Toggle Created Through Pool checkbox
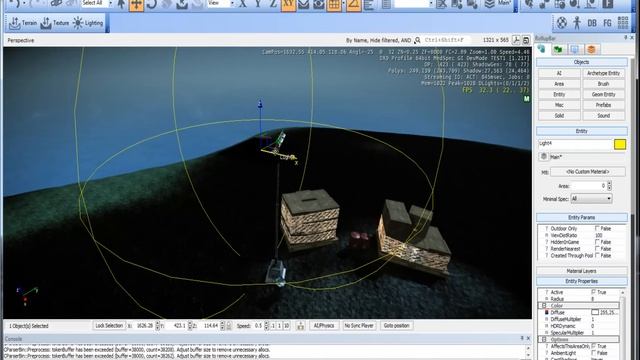640x360 pixels. (x=597, y=255)
